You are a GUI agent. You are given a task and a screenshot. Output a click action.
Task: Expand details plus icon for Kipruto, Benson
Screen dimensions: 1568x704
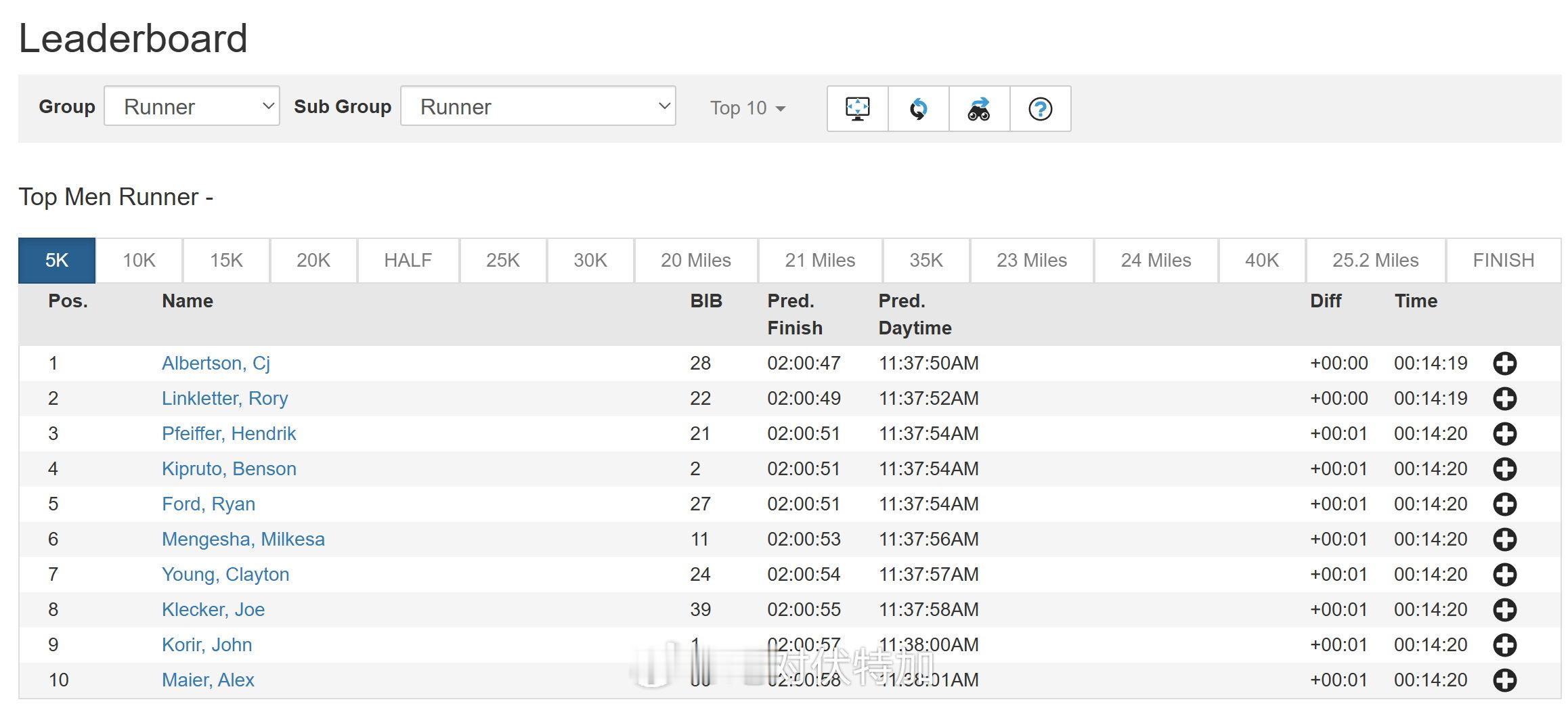1504,469
